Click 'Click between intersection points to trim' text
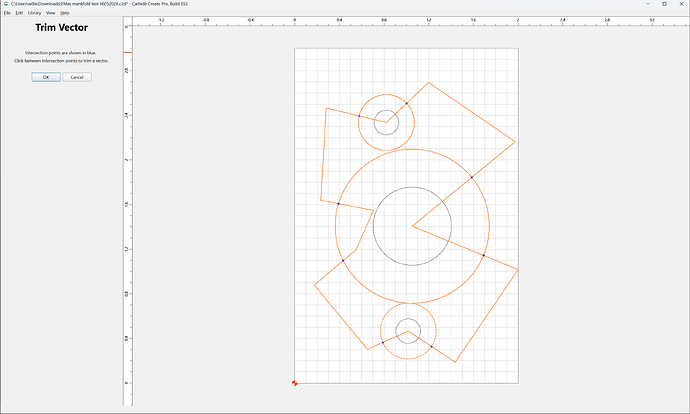Viewport: 690px width, 414px height. [61, 61]
